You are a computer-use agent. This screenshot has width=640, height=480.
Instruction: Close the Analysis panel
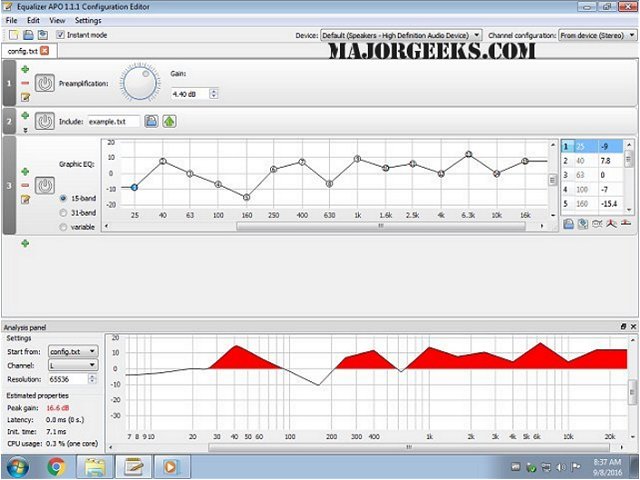coord(633,327)
